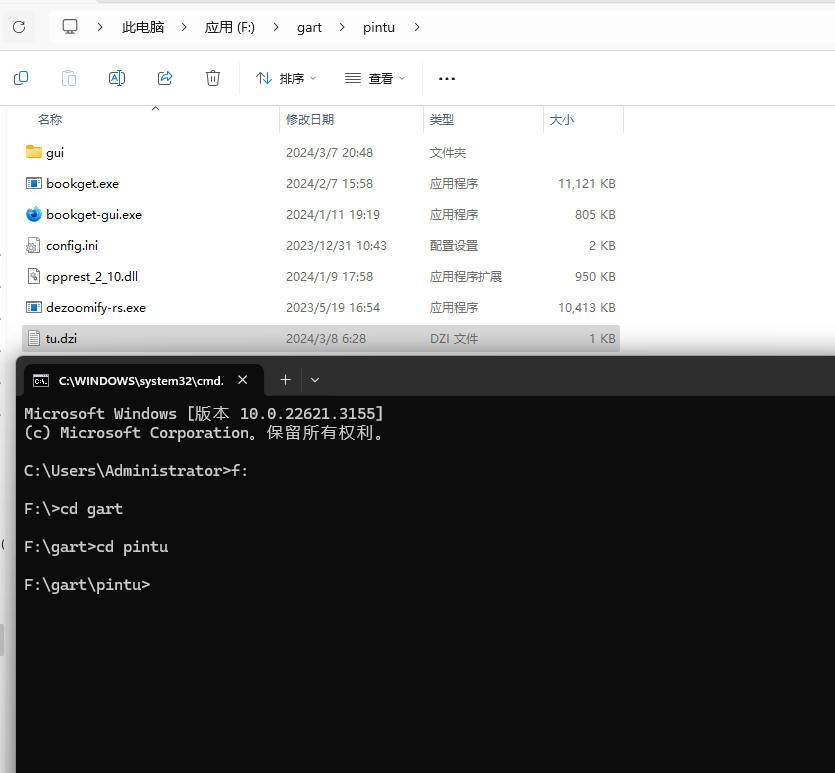
Task: Close the cmd.exe terminal tab
Action: click(x=243, y=380)
